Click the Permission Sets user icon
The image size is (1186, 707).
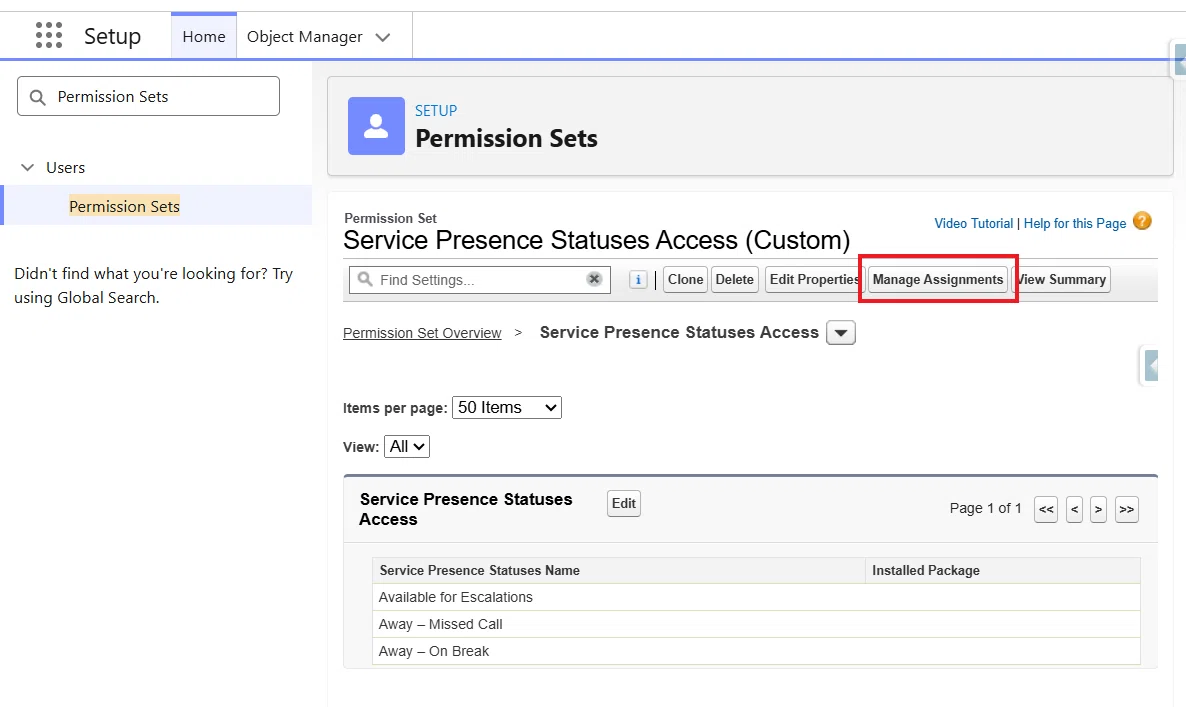[376, 126]
